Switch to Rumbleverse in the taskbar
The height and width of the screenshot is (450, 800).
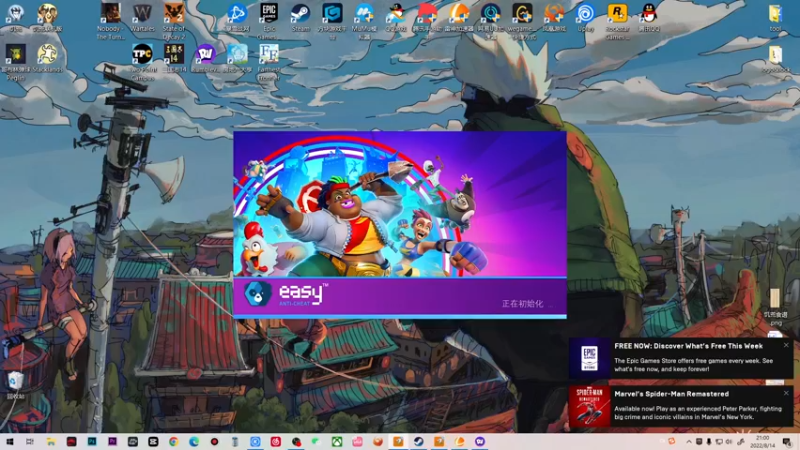(x=480, y=441)
